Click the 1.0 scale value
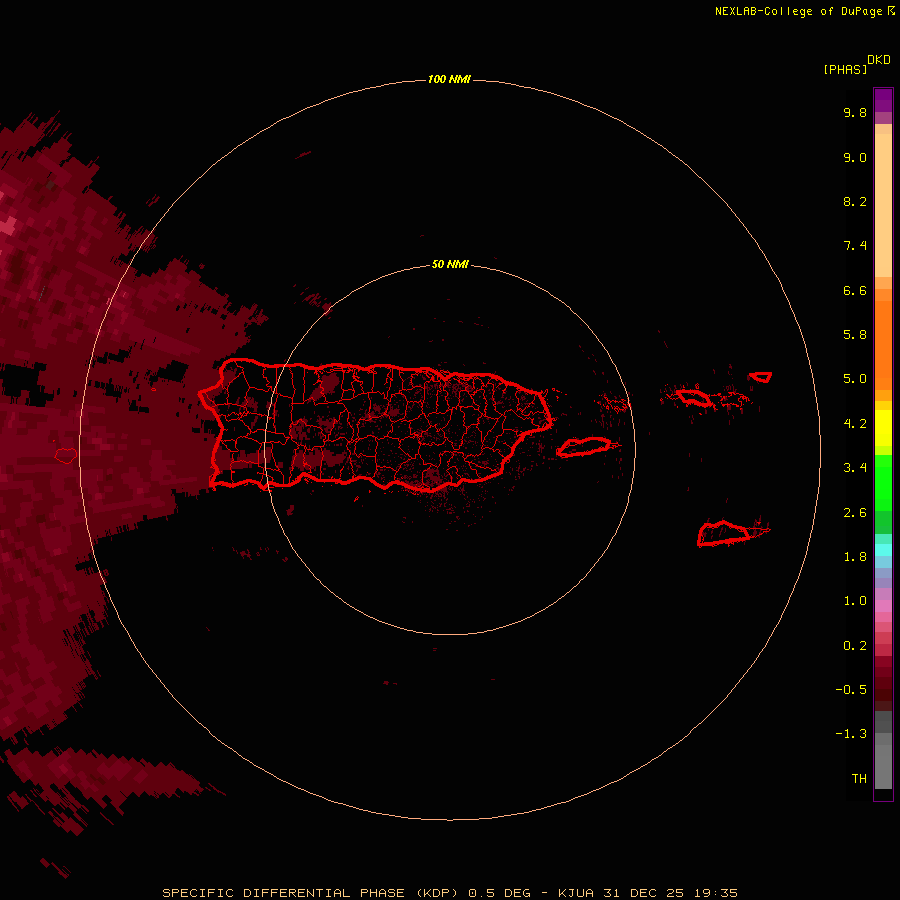The width and height of the screenshot is (900, 900). tap(855, 601)
